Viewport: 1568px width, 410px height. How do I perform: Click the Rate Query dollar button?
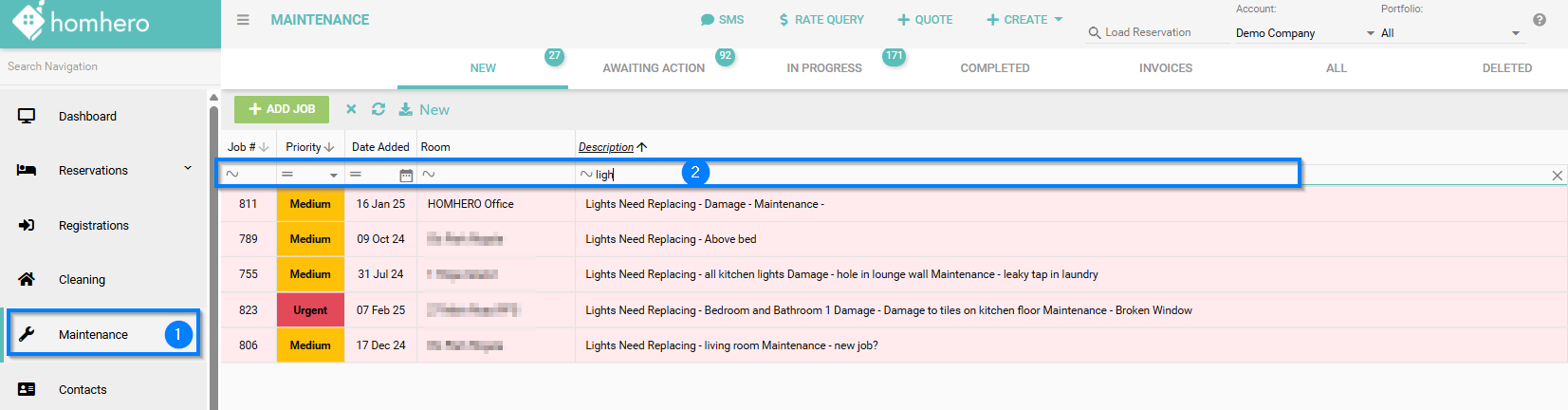(821, 20)
